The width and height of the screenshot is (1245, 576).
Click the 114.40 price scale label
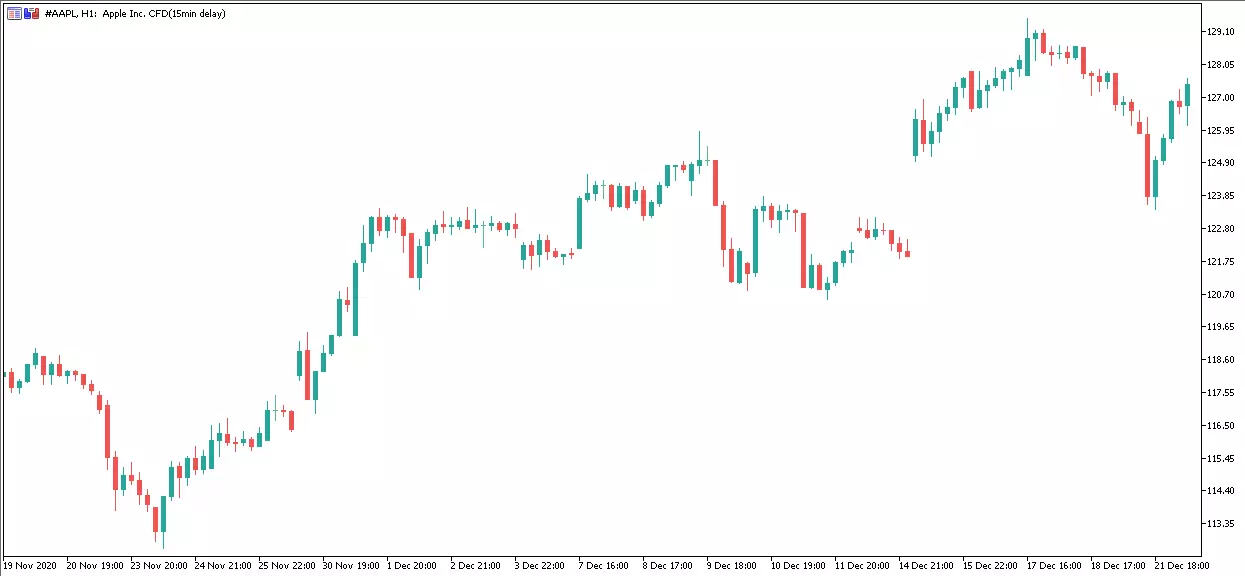[1221, 491]
